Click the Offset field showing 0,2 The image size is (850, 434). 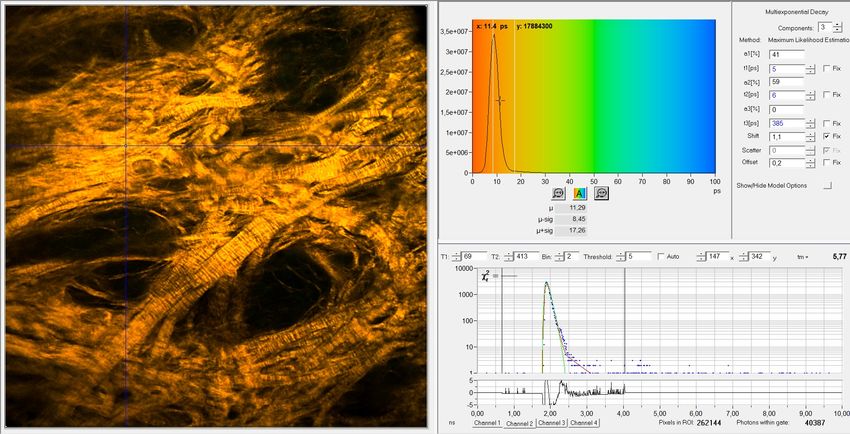point(787,163)
